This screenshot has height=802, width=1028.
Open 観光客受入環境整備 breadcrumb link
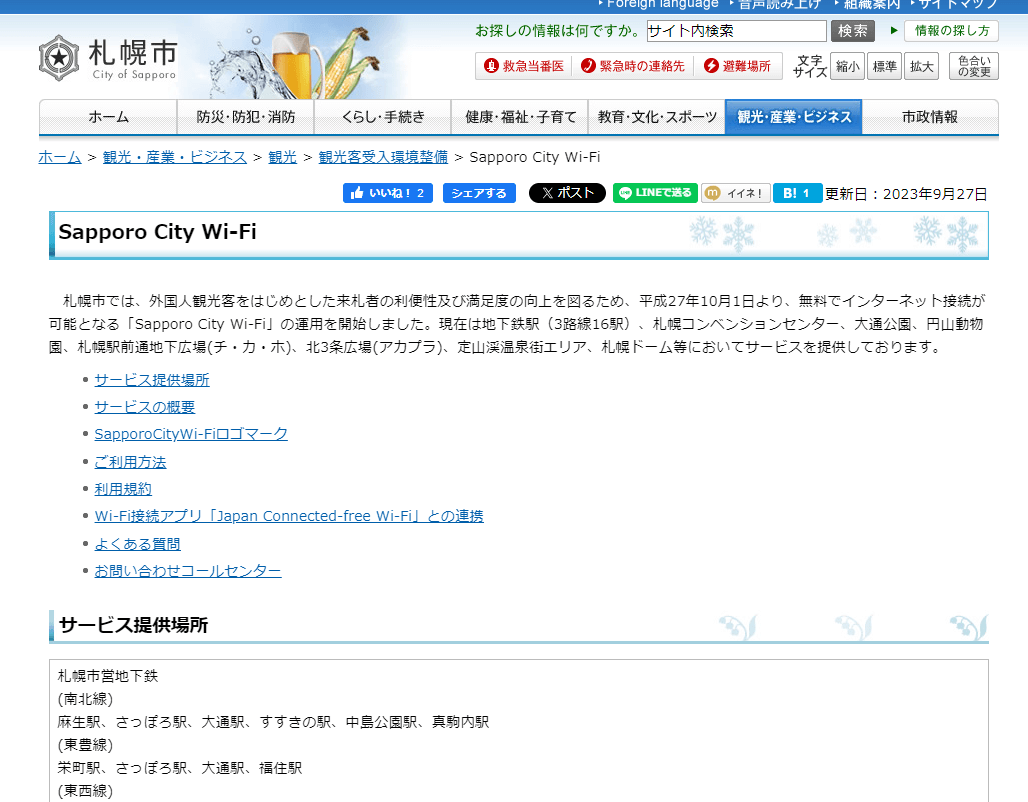pos(383,157)
